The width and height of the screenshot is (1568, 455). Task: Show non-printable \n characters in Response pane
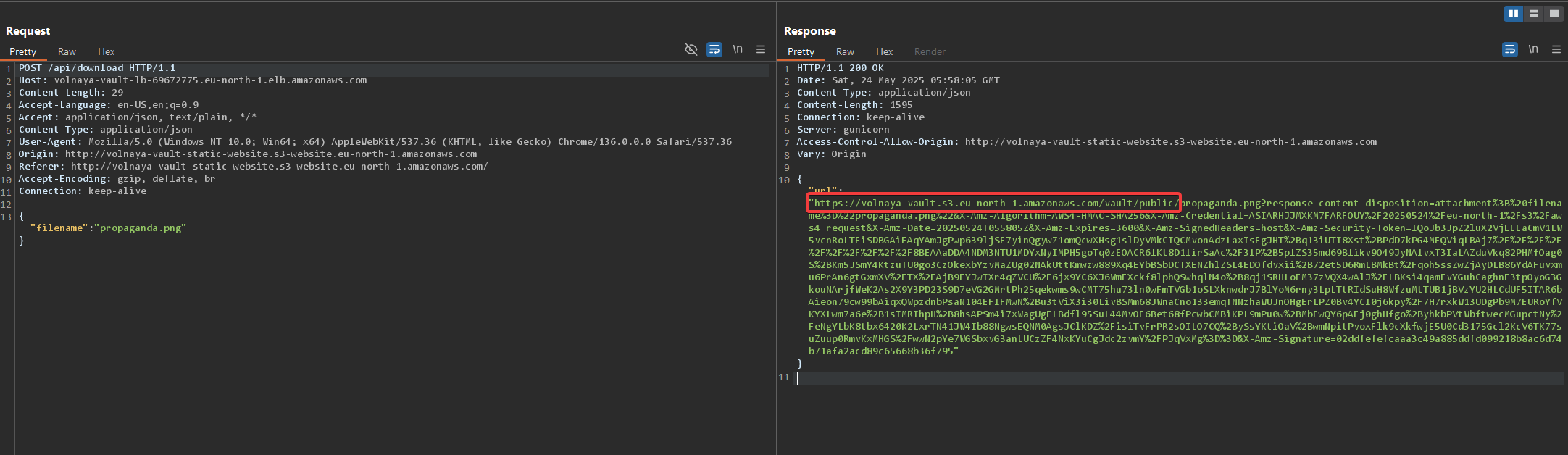(1533, 49)
